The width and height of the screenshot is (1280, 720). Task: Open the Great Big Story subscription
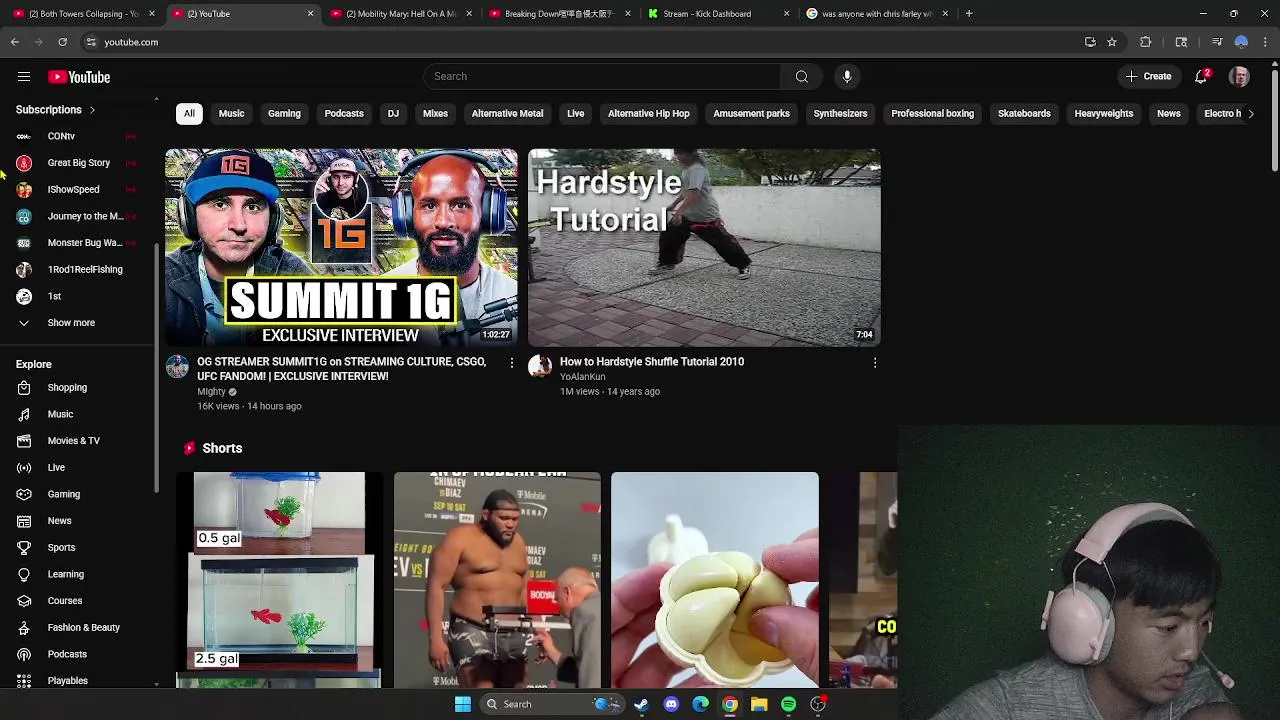point(78,163)
